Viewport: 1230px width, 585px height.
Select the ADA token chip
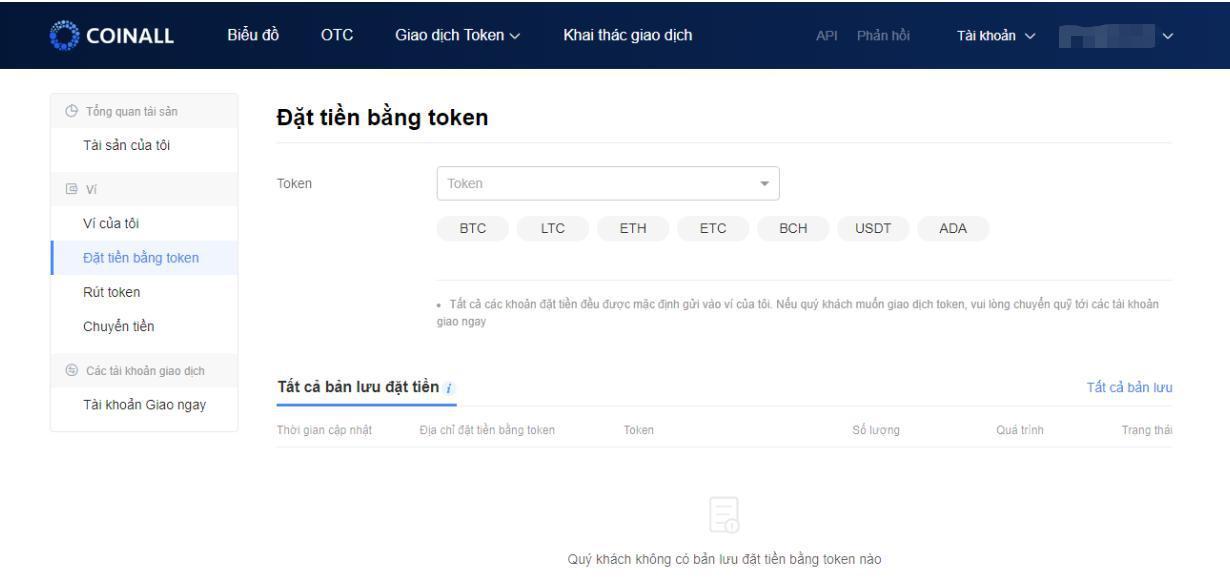(x=952, y=227)
